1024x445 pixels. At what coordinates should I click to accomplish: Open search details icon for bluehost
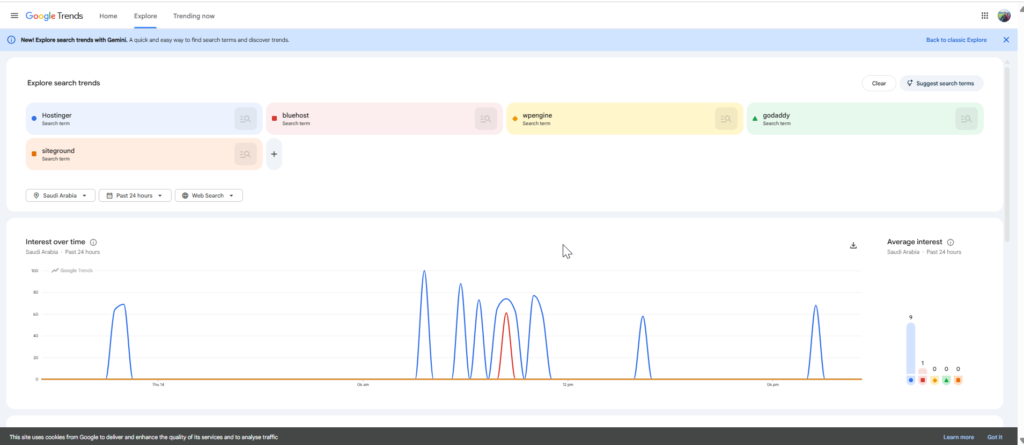click(486, 119)
